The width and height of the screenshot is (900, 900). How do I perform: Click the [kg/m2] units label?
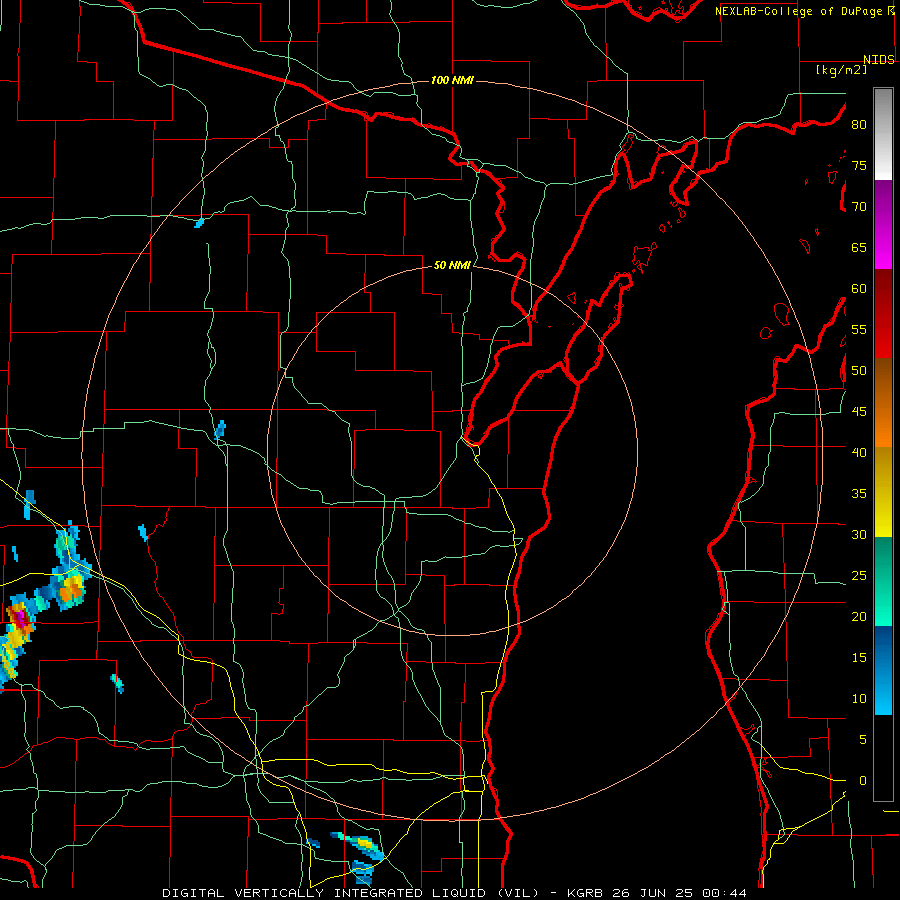[x=841, y=70]
